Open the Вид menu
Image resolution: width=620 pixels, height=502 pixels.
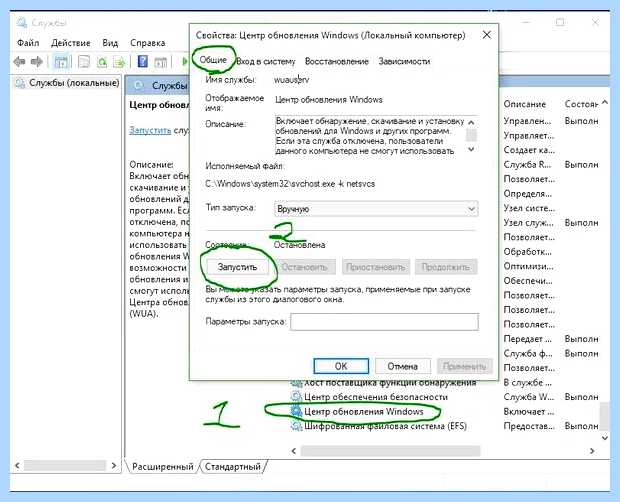click(110, 43)
